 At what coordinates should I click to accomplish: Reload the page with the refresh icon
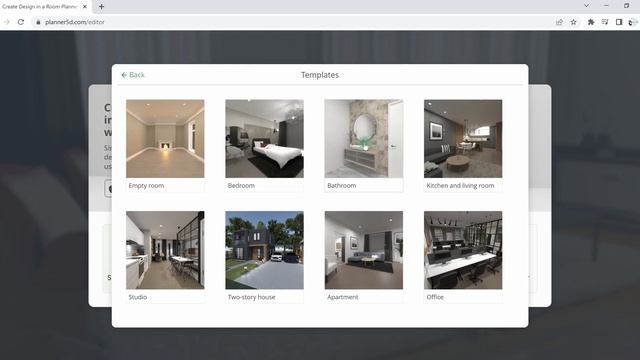[x=21, y=22]
